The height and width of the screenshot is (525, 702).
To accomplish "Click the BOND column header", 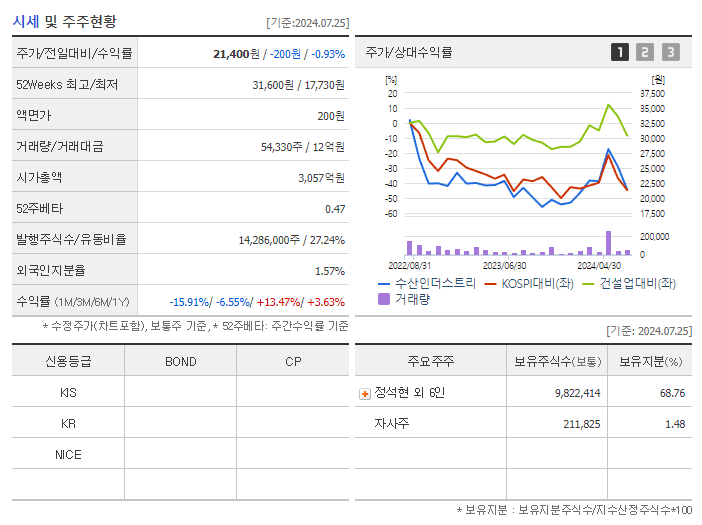I will click(x=180, y=361).
